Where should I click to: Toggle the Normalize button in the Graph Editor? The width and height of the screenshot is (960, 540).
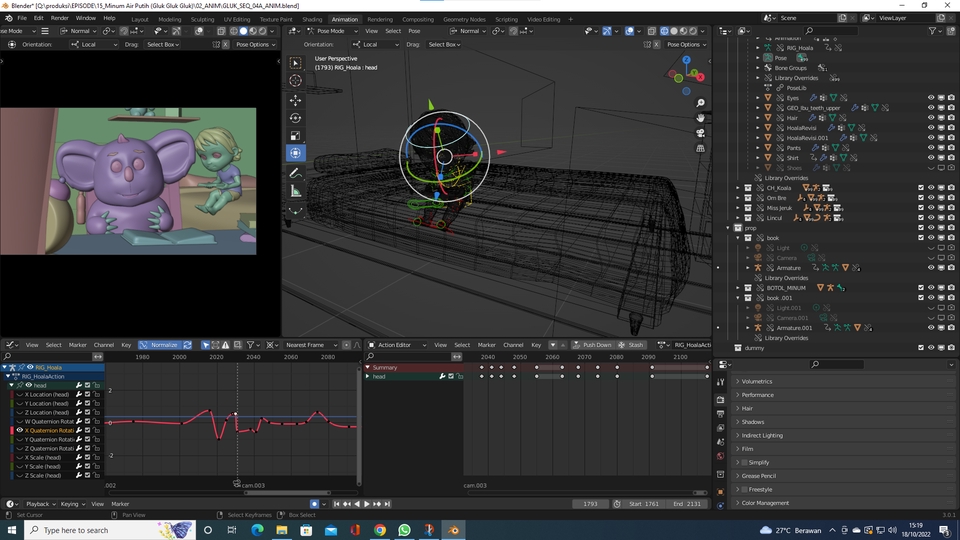(x=159, y=345)
